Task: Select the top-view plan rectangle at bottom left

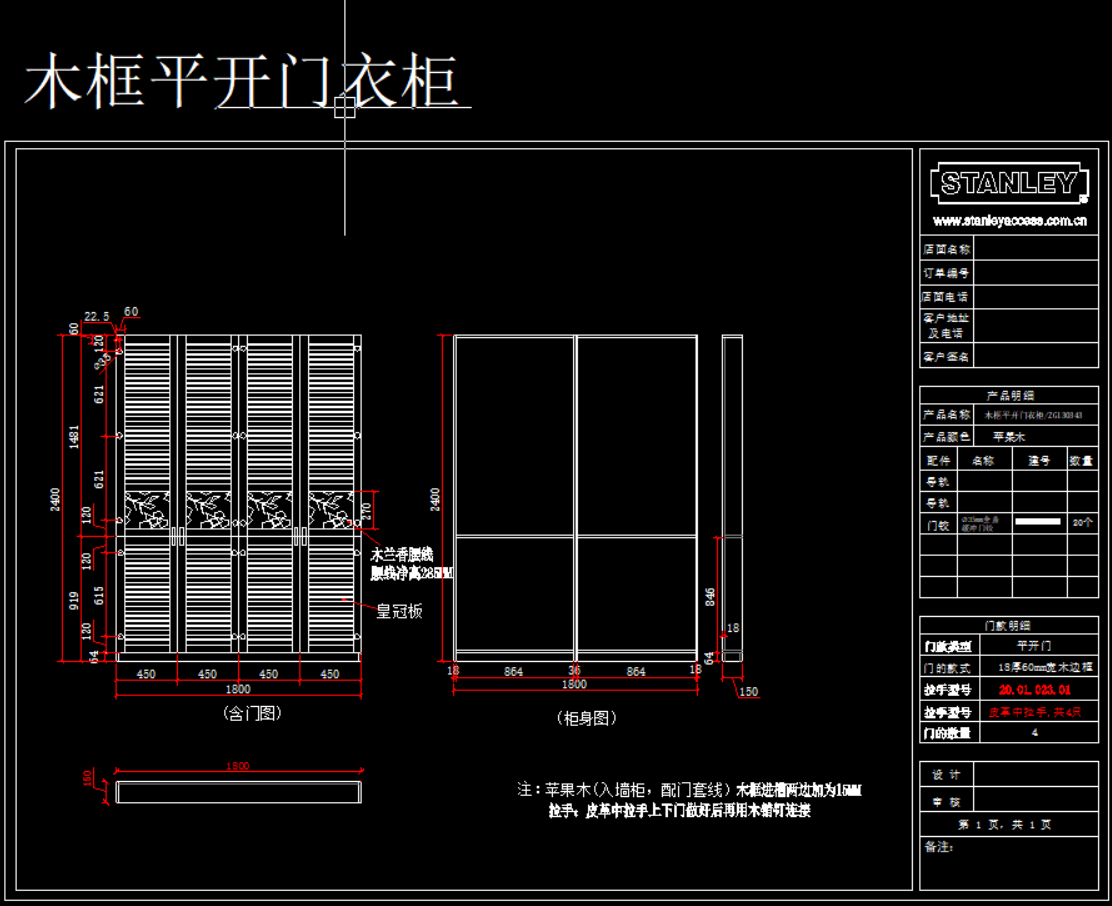Action: (x=238, y=792)
